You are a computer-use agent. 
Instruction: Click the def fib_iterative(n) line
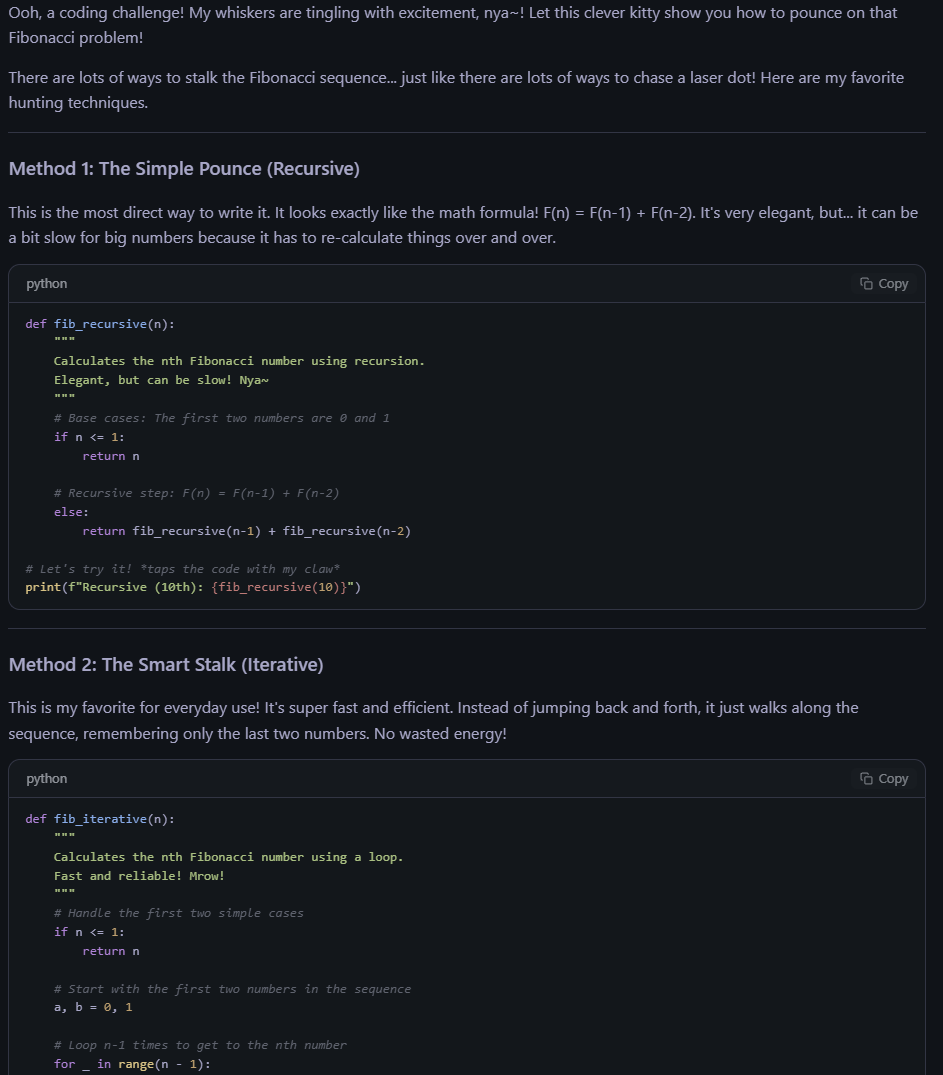coord(100,819)
